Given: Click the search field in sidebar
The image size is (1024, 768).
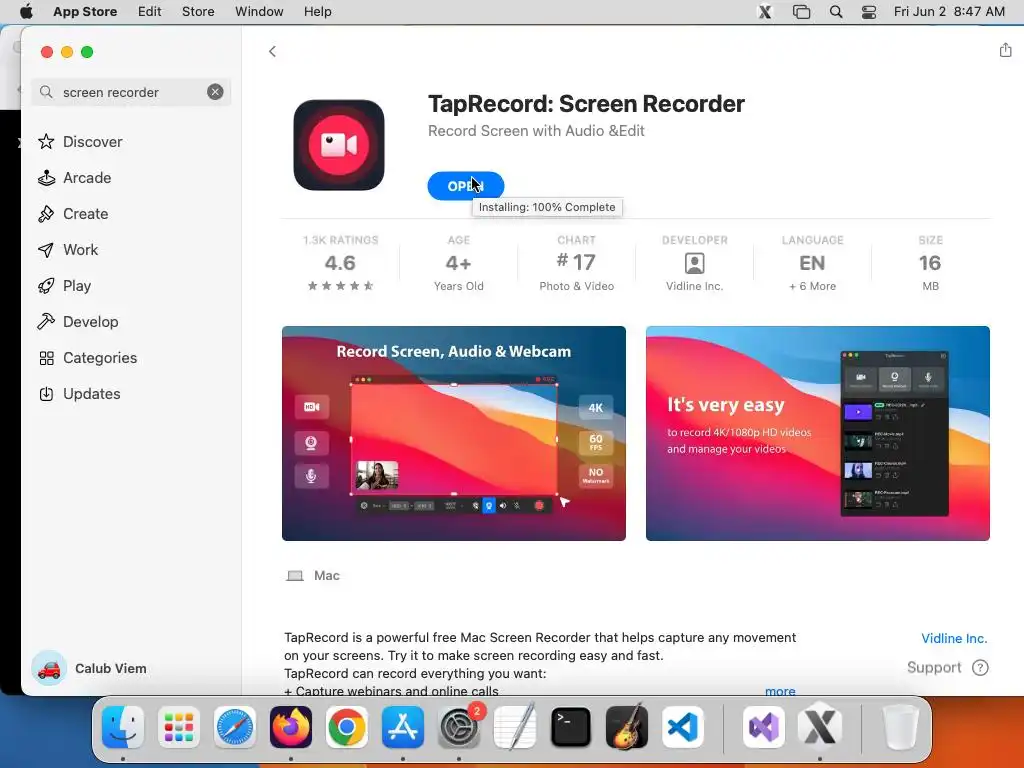Looking at the screenshot, I should (131, 92).
